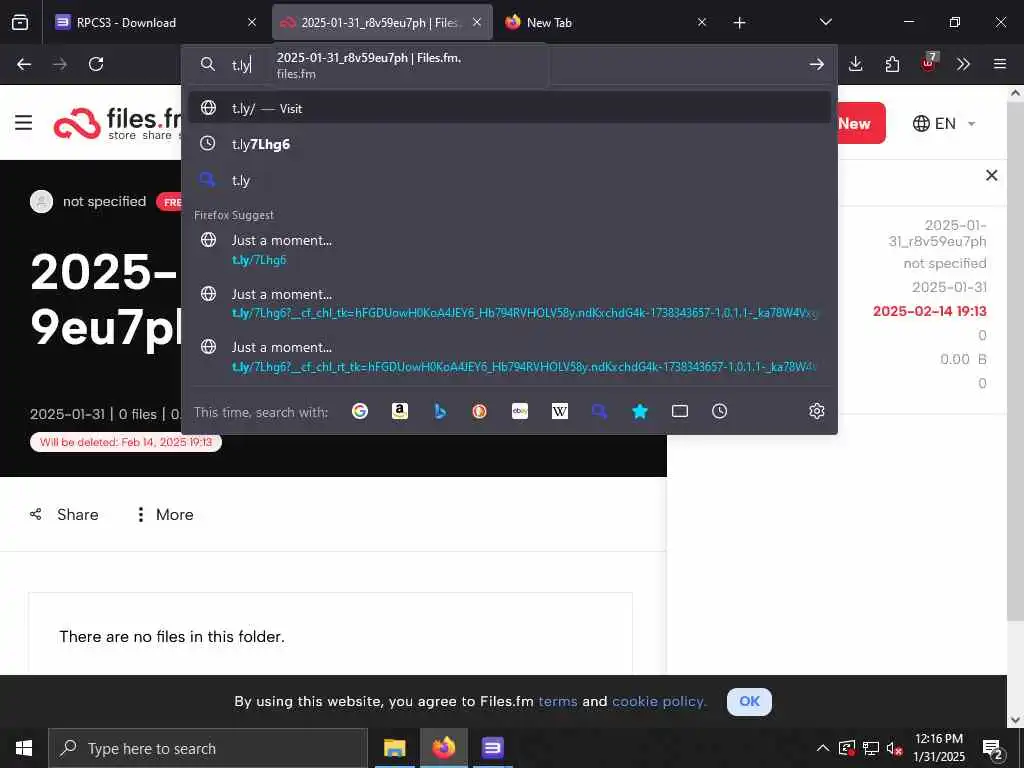This screenshot has width=1024, height=768.
Task: Go back to previous page
Action: [24, 64]
